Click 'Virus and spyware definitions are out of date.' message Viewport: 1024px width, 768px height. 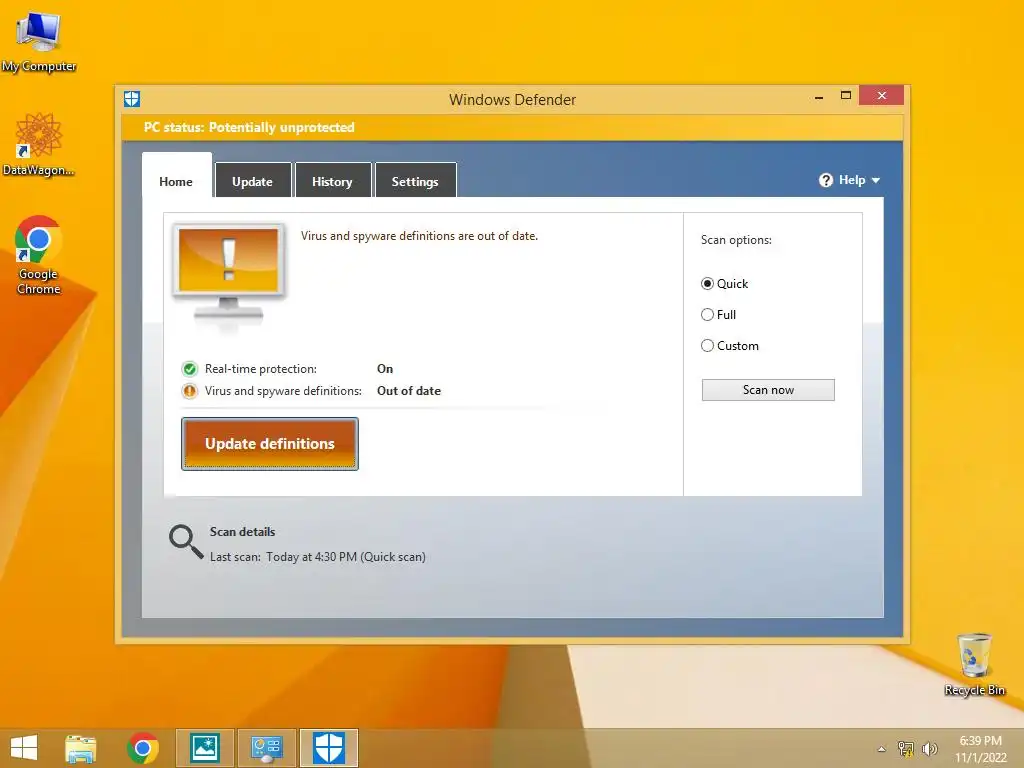coord(419,236)
